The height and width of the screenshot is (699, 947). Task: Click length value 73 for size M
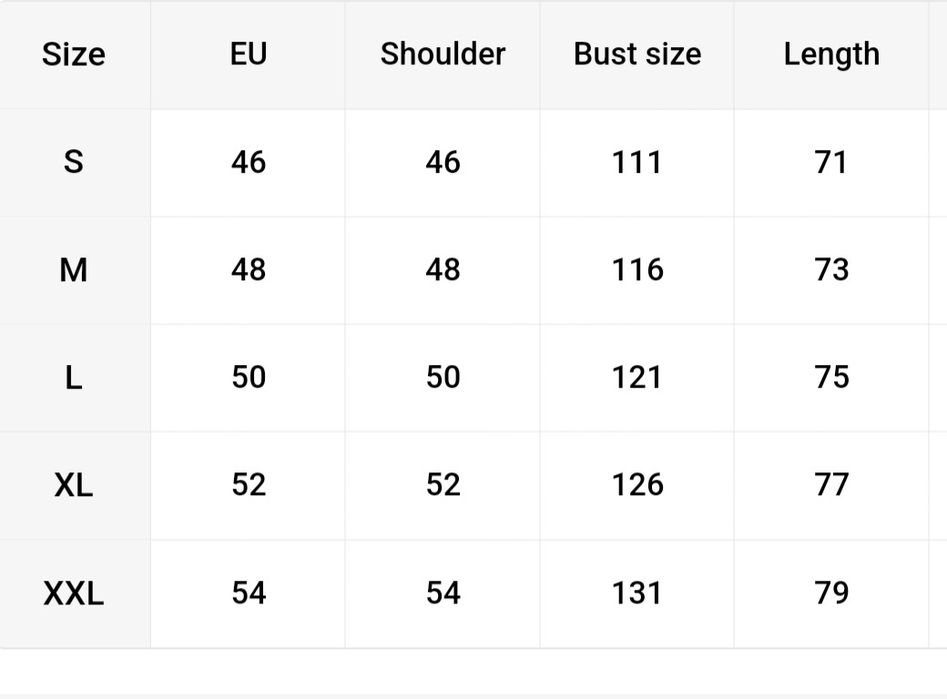tap(831, 270)
